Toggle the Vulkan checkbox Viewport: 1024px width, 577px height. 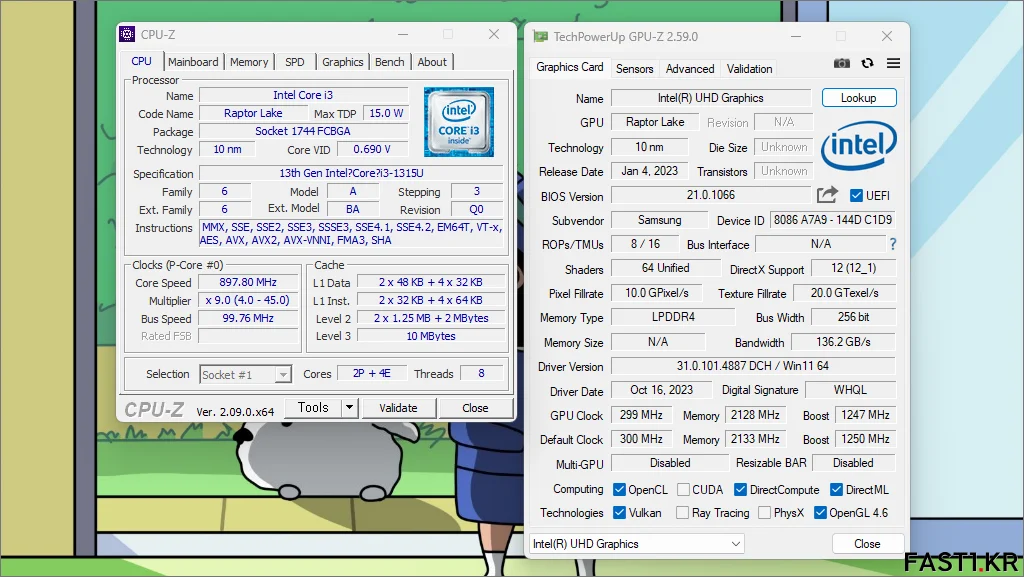coord(619,513)
